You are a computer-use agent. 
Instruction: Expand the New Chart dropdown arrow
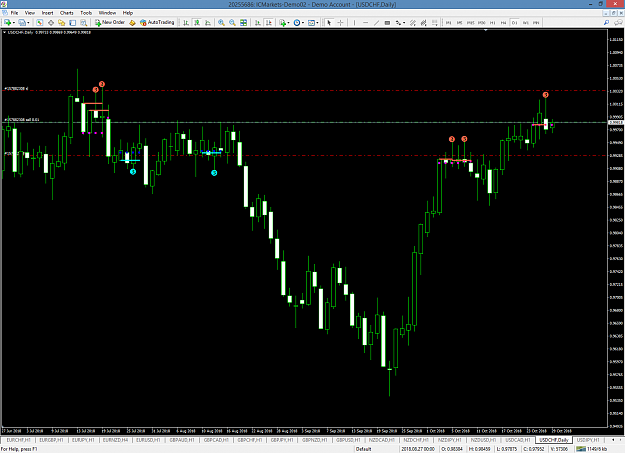tap(14, 23)
